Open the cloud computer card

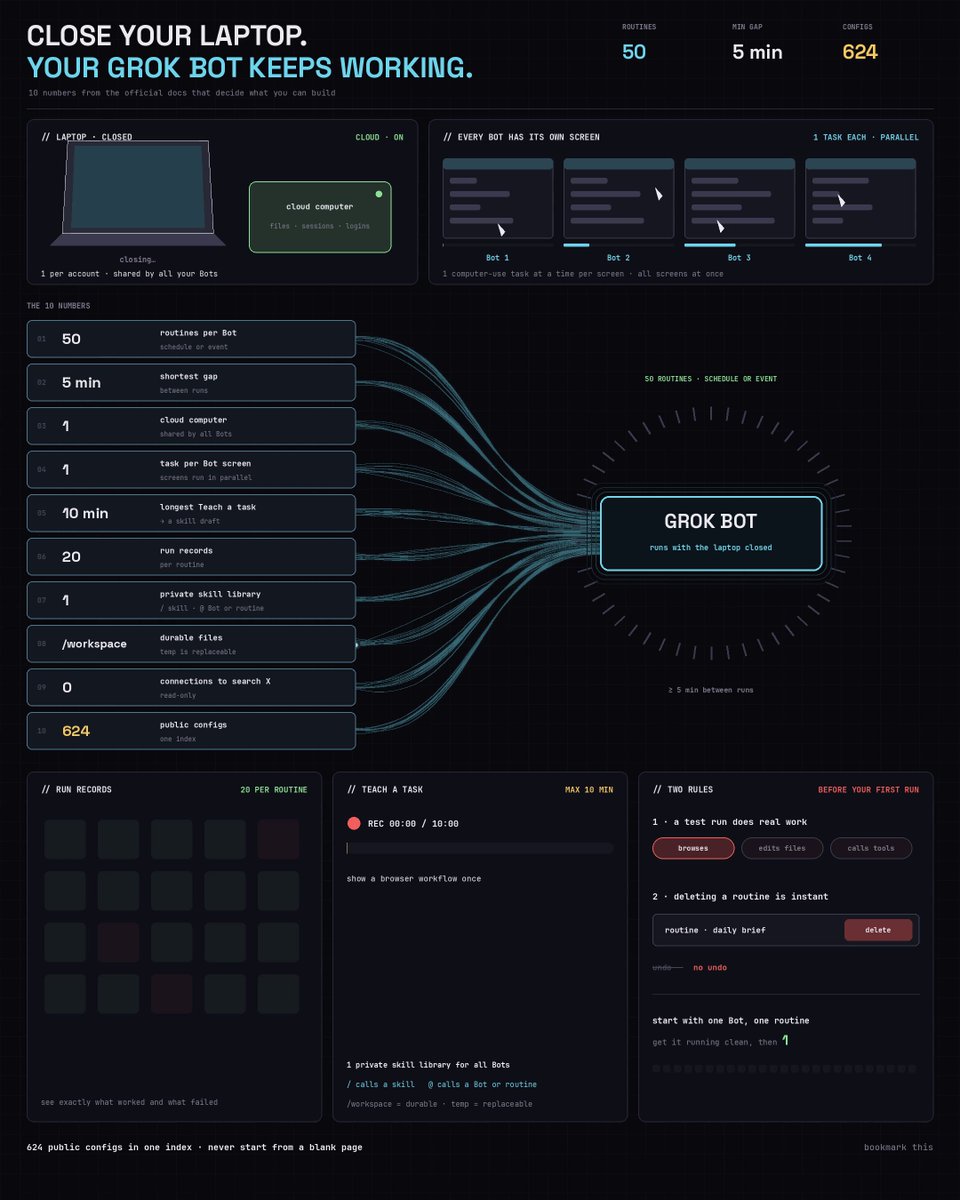pos(320,216)
